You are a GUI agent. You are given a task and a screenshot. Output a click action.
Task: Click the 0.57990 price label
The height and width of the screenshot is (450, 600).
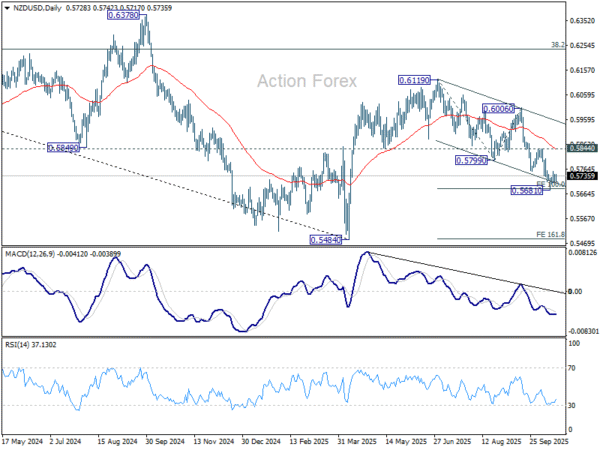[x=470, y=160]
